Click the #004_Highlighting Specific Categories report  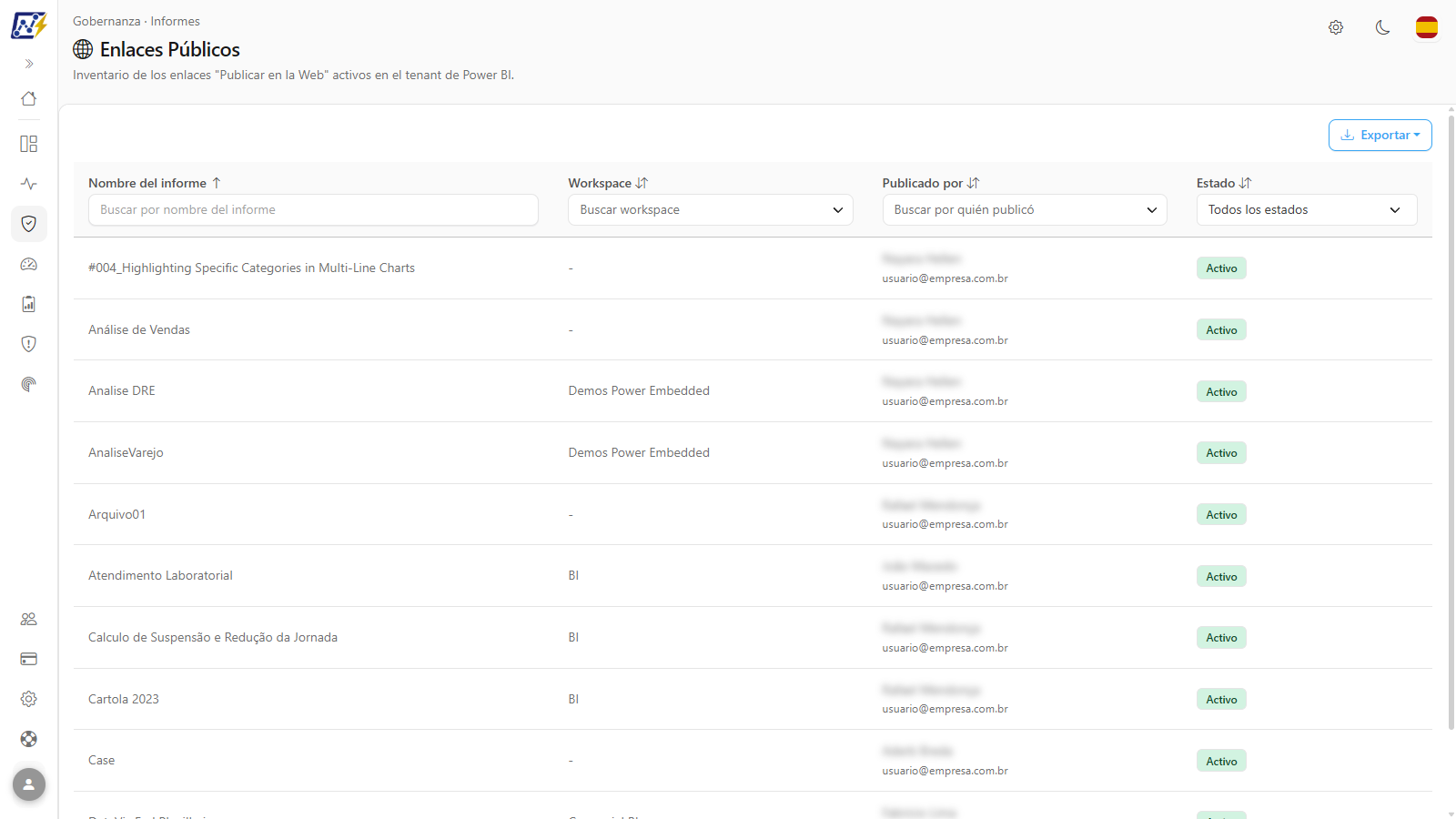click(251, 268)
